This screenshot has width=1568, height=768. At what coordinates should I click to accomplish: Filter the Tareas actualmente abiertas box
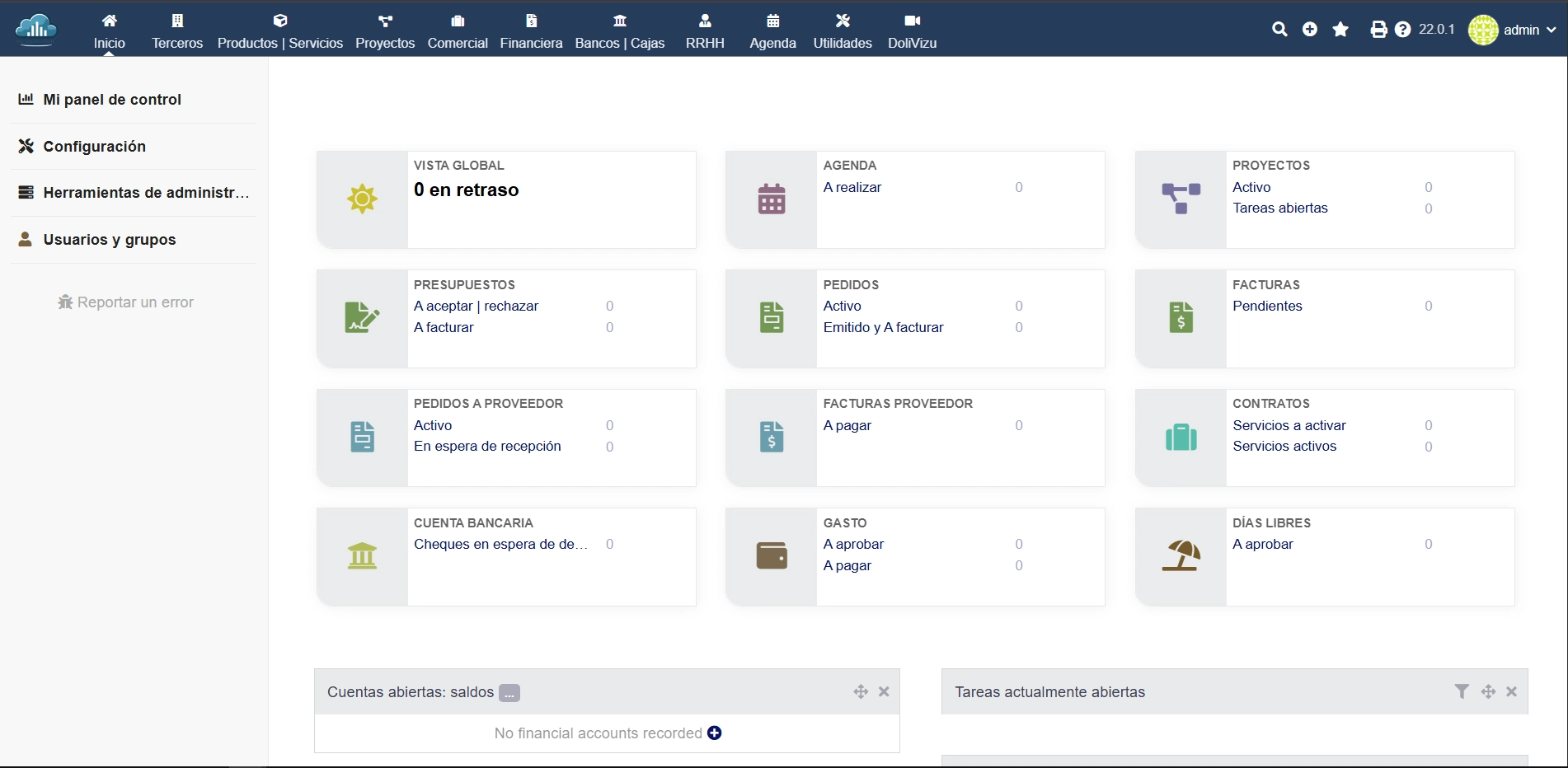click(1462, 691)
